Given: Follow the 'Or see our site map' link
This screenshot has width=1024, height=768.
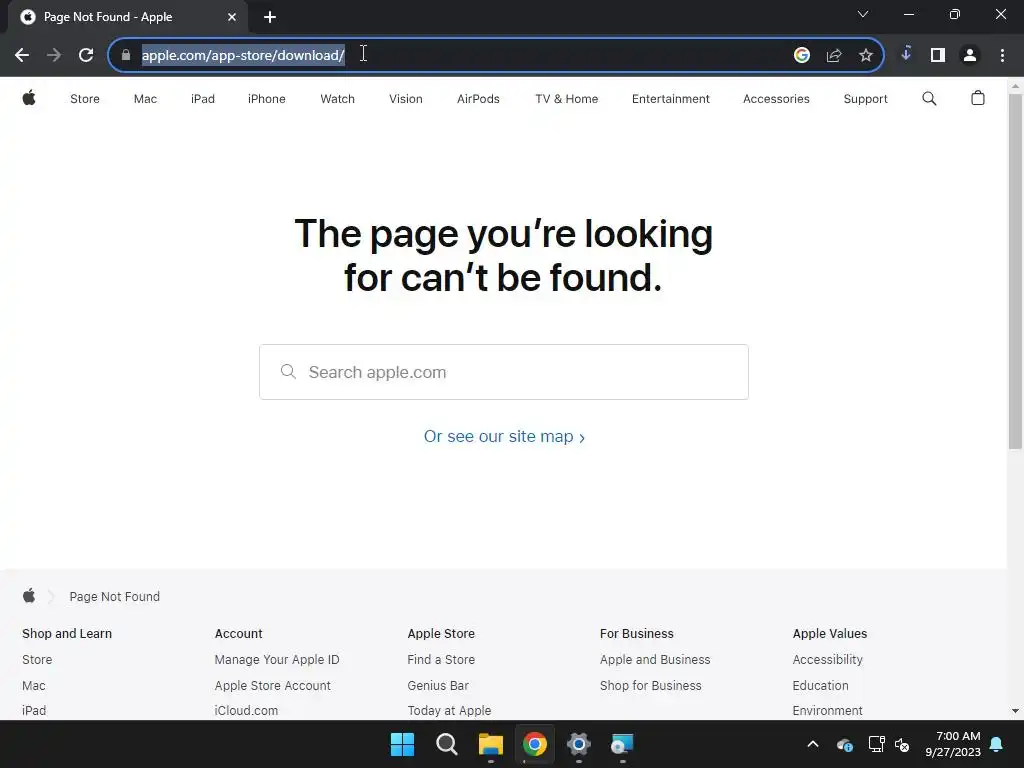Looking at the screenshot, I should point(504,436).
